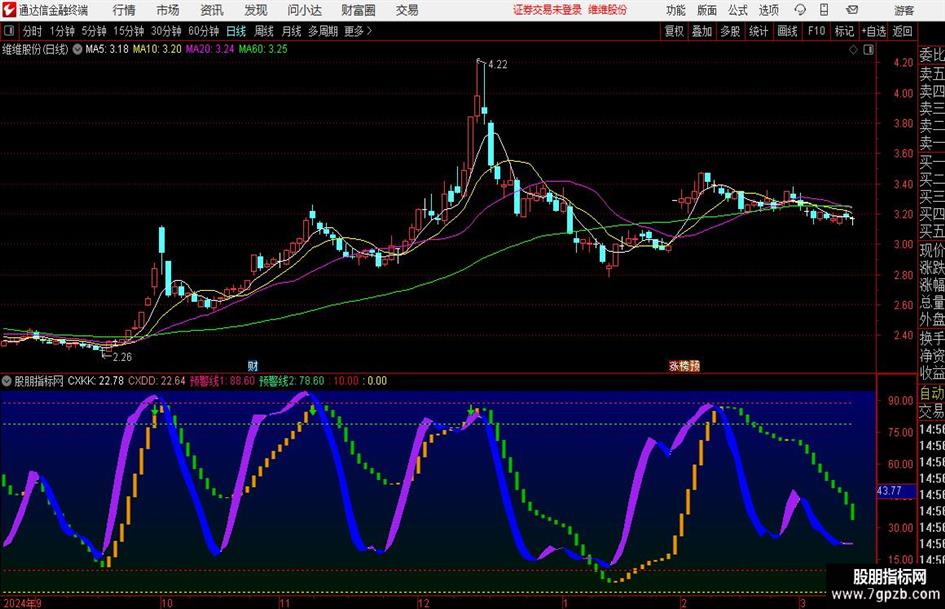Viewport: 945px width, 609px height.
Task: Click the 2.26 low price label
Action: coord(122,357)
